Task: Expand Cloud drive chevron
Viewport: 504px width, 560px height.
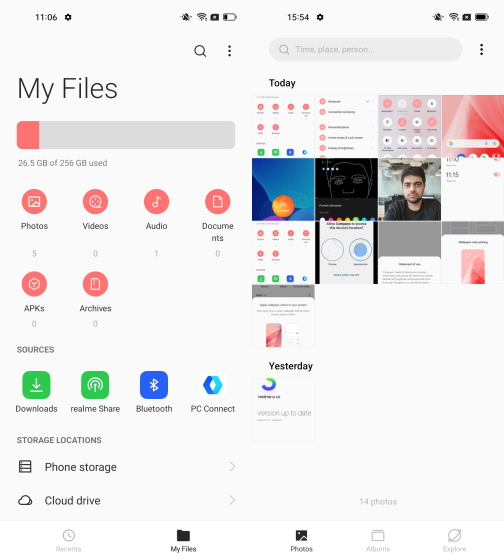Action: [232, 500]
